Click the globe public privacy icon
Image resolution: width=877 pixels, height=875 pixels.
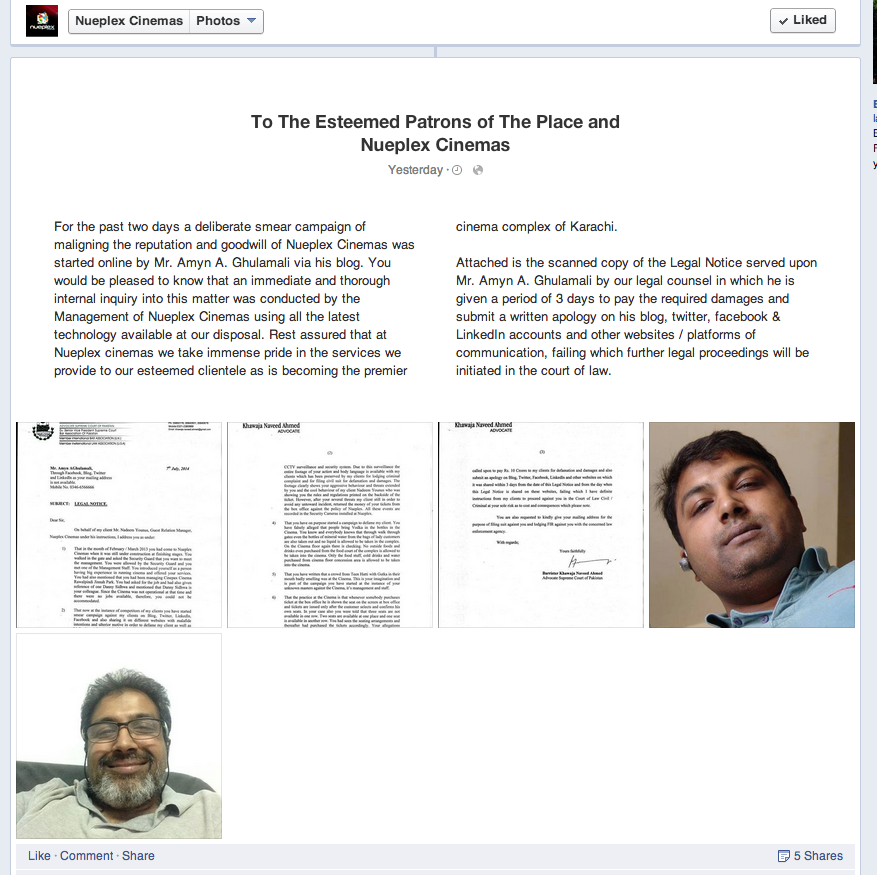pyautogui.click(x=478, y=170)
